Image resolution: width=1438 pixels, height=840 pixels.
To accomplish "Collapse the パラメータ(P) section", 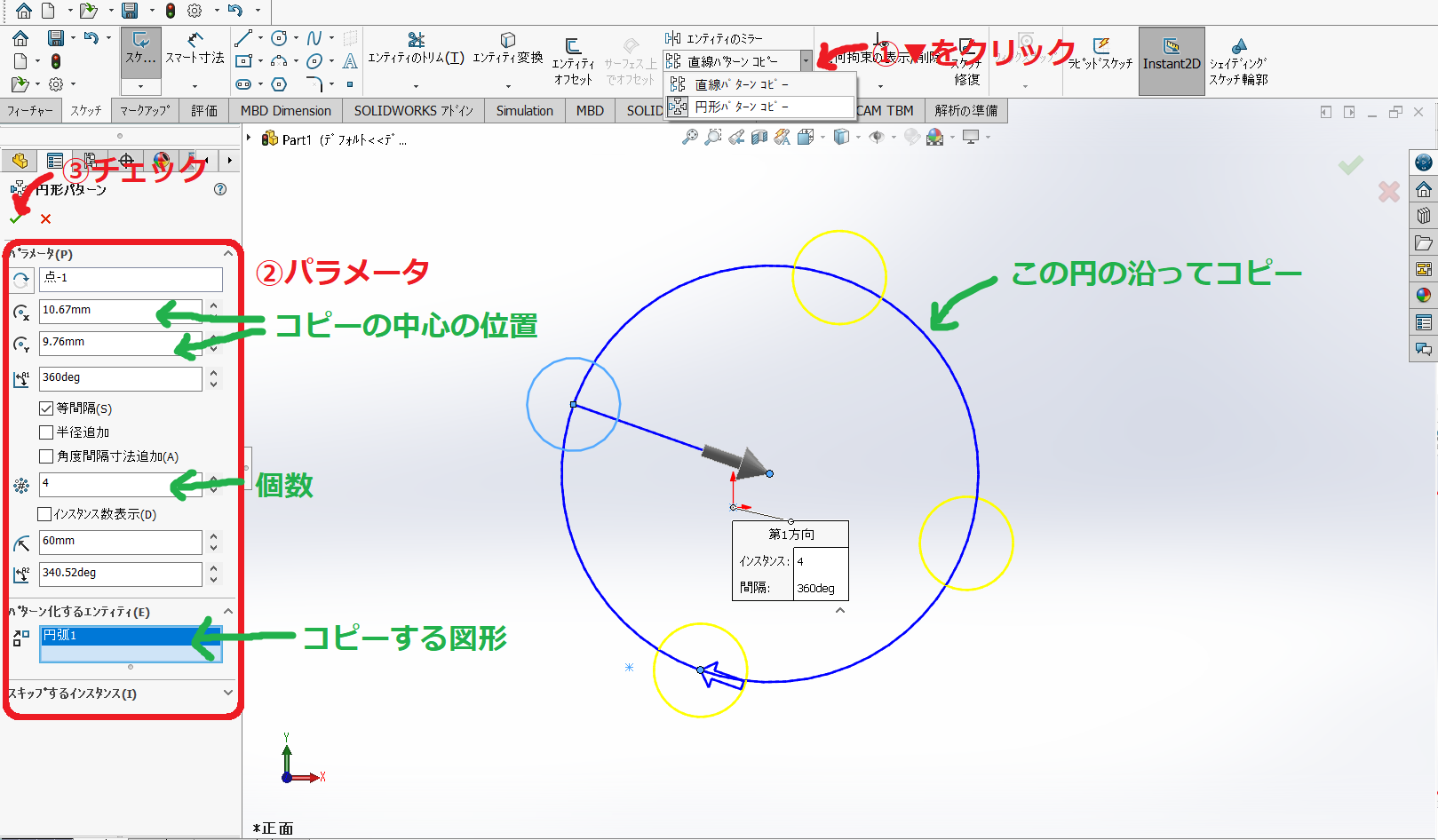I will click(x=228, y=254).
